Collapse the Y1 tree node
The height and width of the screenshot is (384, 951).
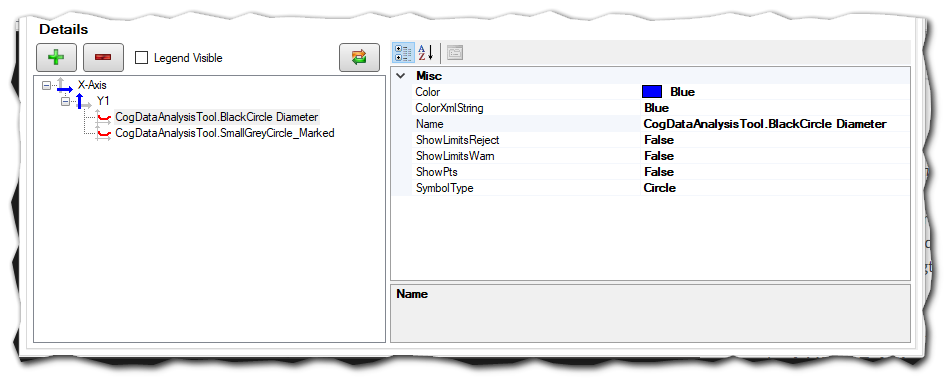pos(65,101)
